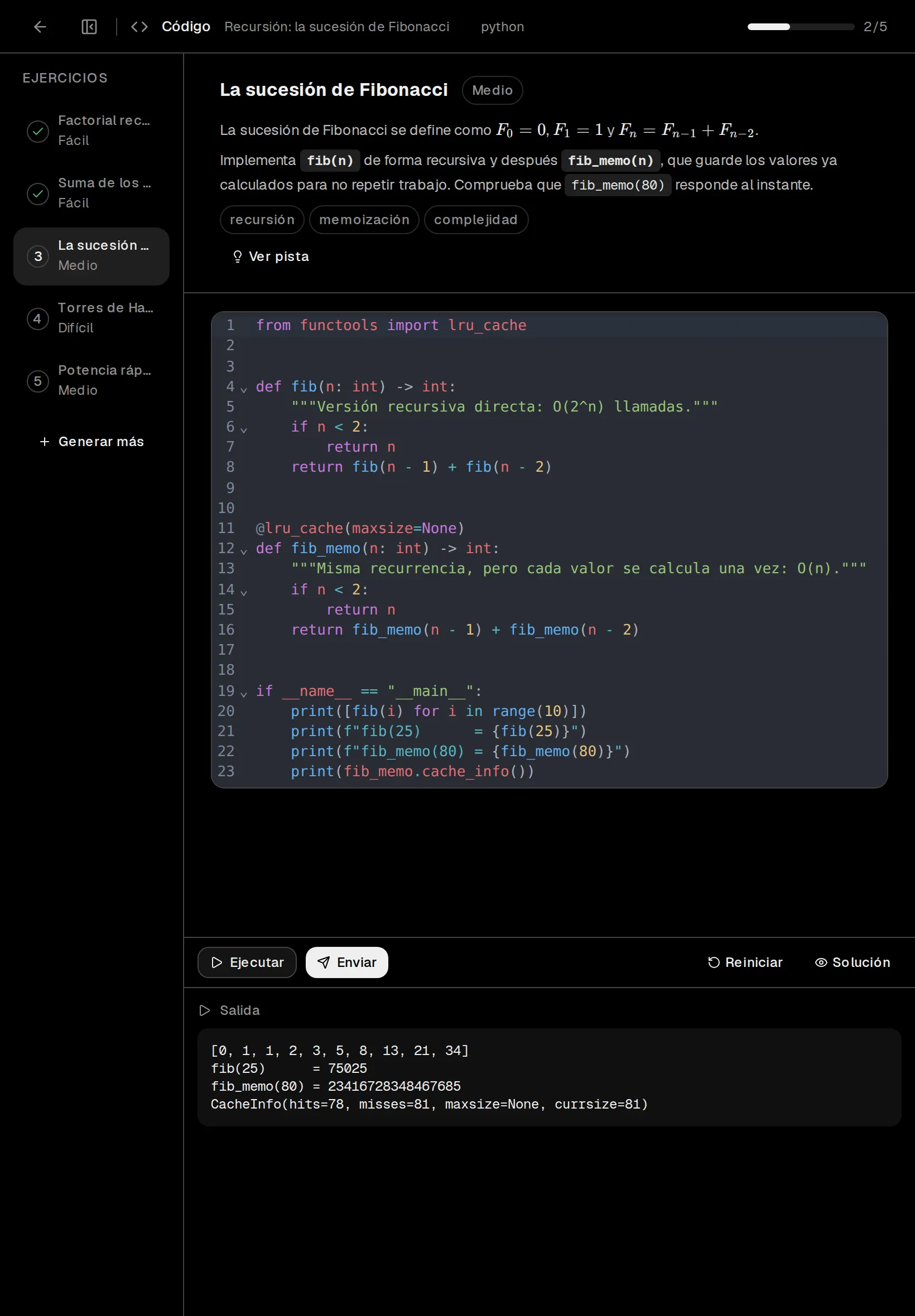Reset the code with Reiniciar
The image size is (915, 1316).
[x=745, y=962]
